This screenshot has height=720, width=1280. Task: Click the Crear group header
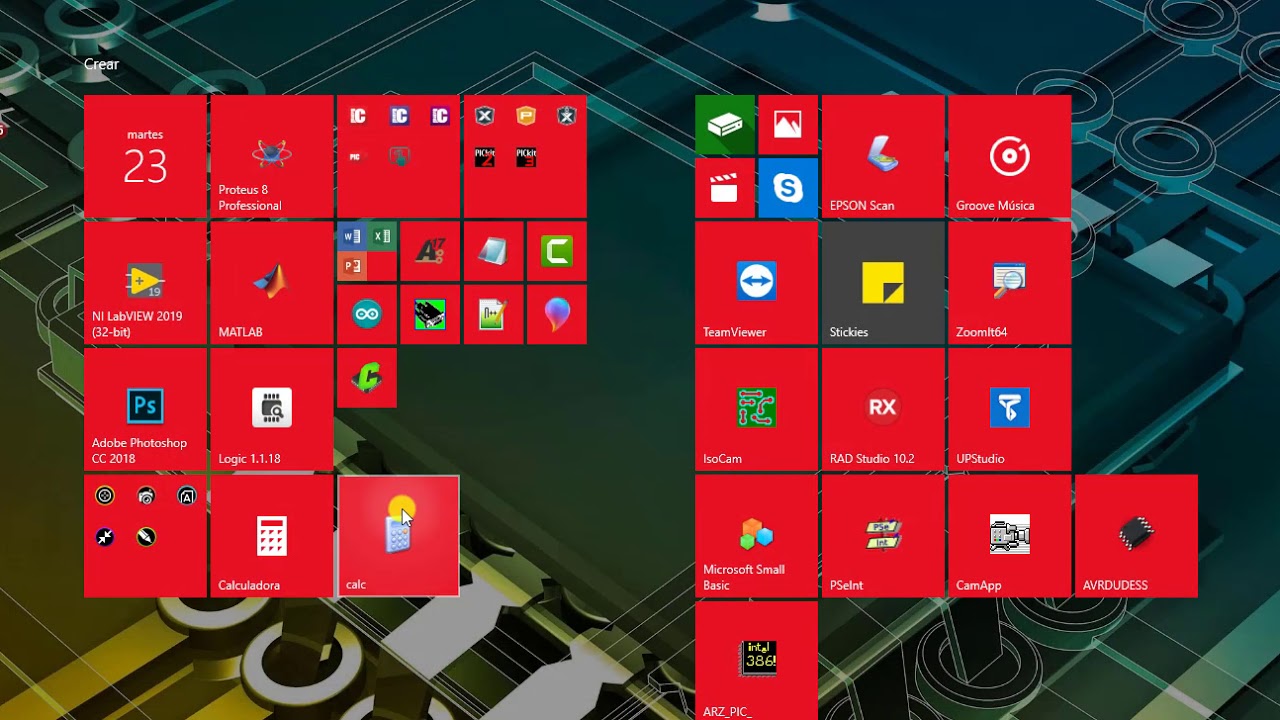[x=101, y=64]
